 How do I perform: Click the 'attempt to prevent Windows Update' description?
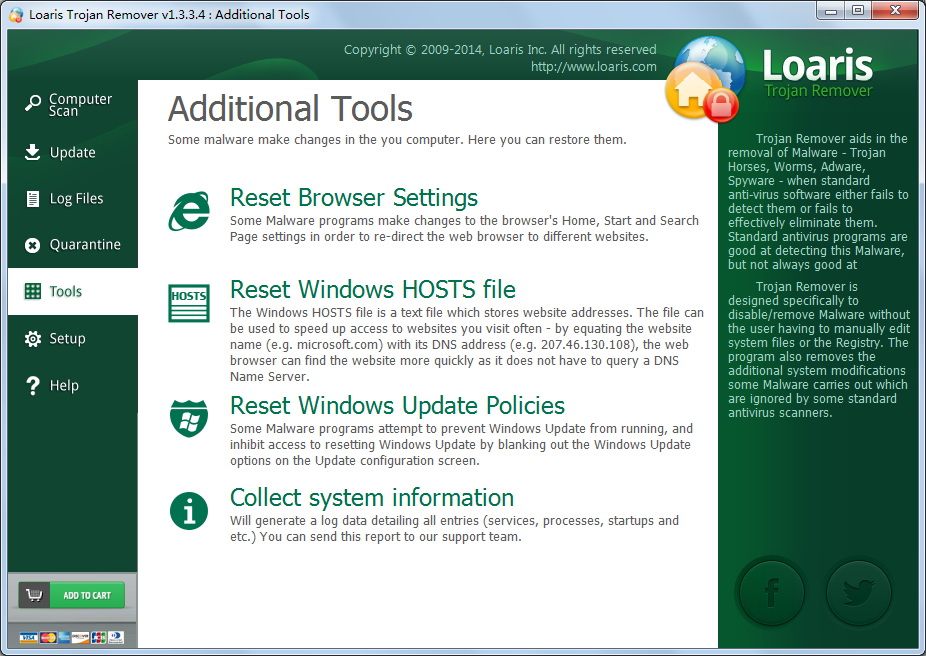point(461,445)
